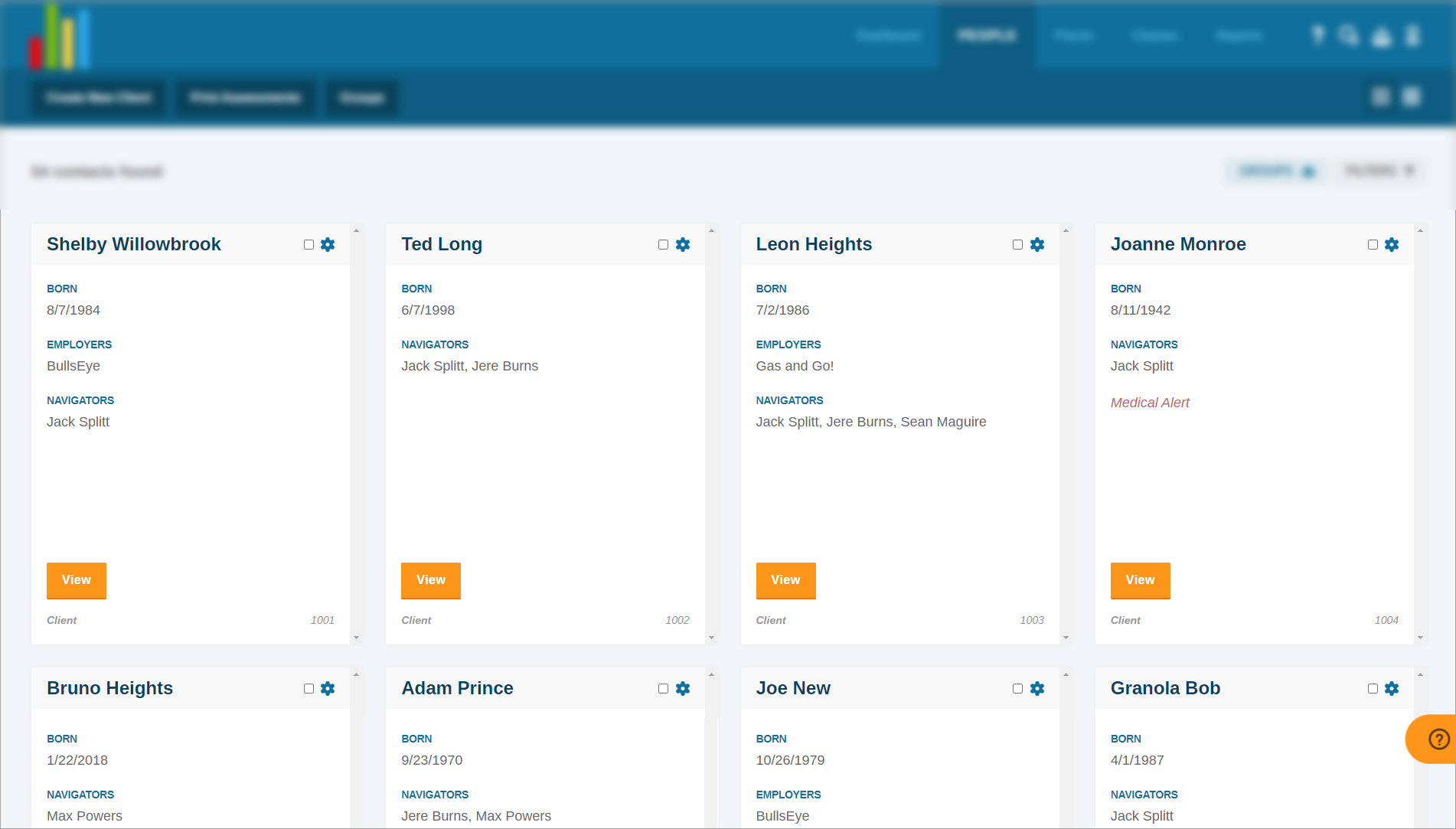The width and height of the screenshot is (1456, 829).
Task: Expand the GROUPS filter dropdown
Action: pyautogui.click(x=1277, y=171)
